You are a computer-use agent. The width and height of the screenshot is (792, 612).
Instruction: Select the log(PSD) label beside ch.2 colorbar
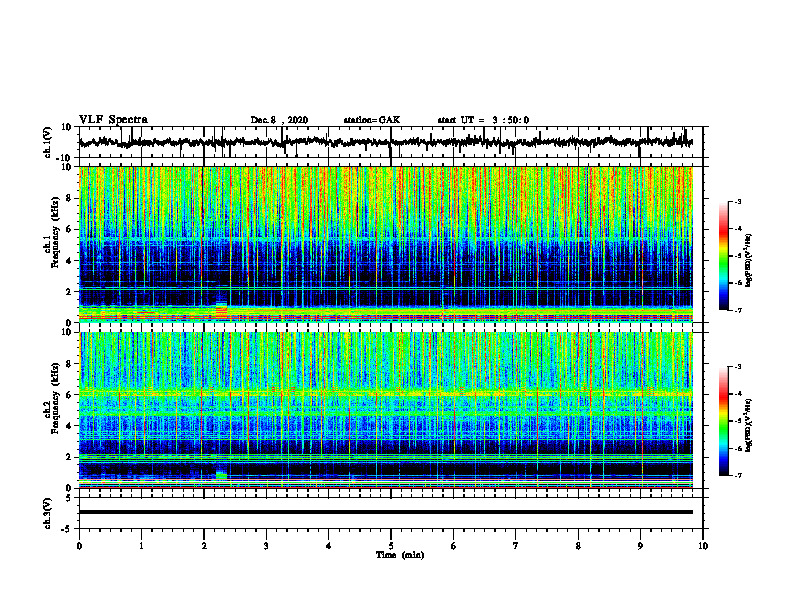[748, 425]
